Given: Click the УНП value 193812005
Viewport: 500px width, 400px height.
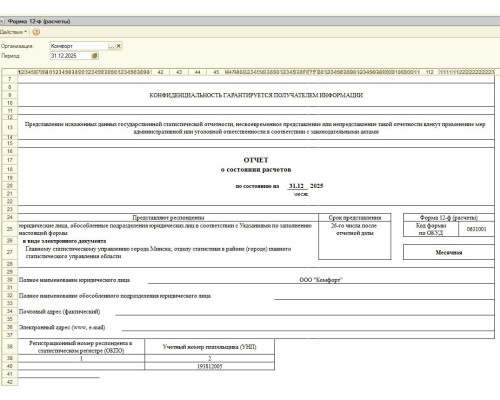Looking at the screenshot, I should click(210, 366).
